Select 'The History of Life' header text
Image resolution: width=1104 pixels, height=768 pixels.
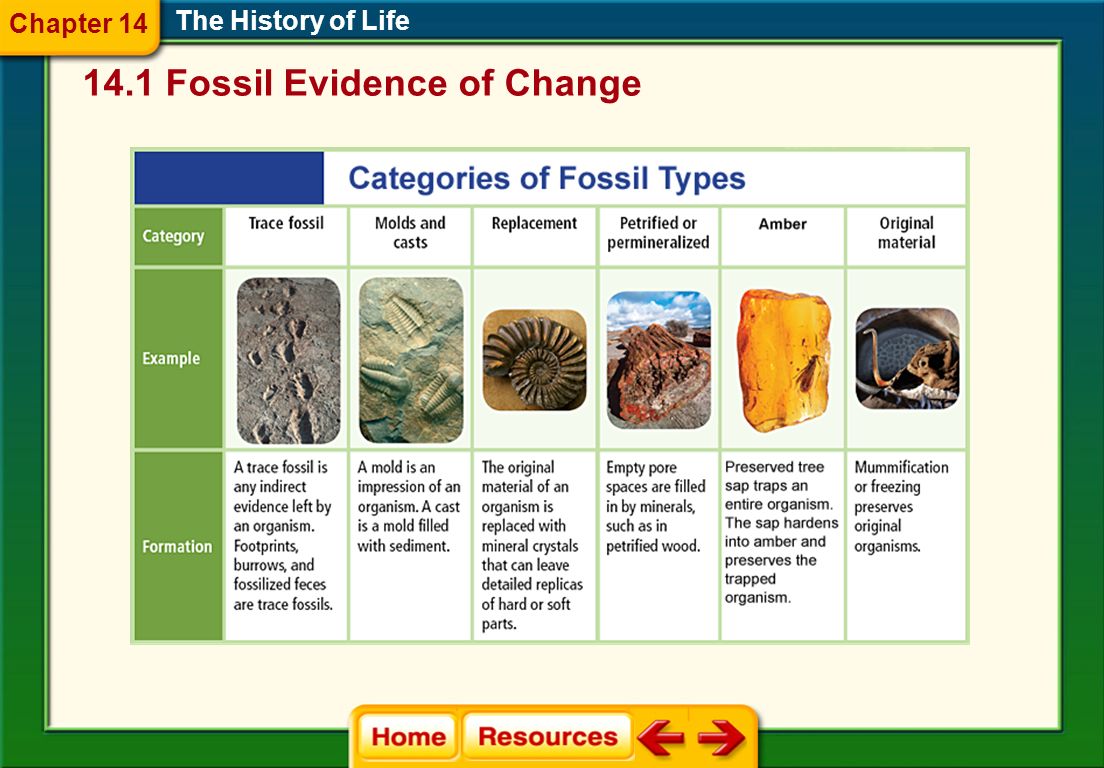coord(292,20)
